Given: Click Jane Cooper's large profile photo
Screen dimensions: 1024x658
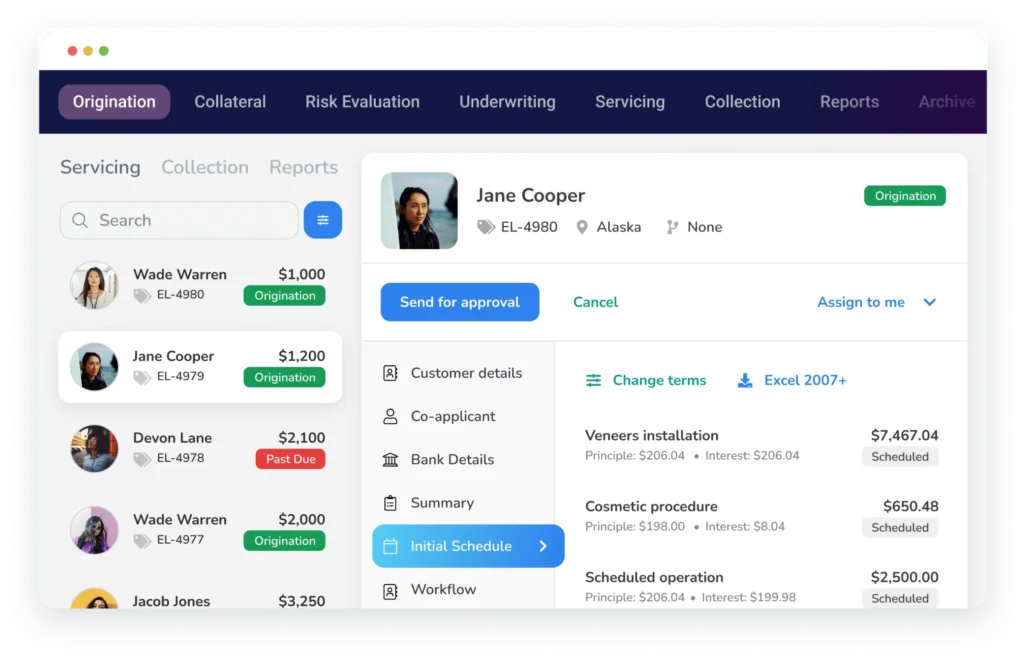Looking at the screenshot, I should point(419,211).
